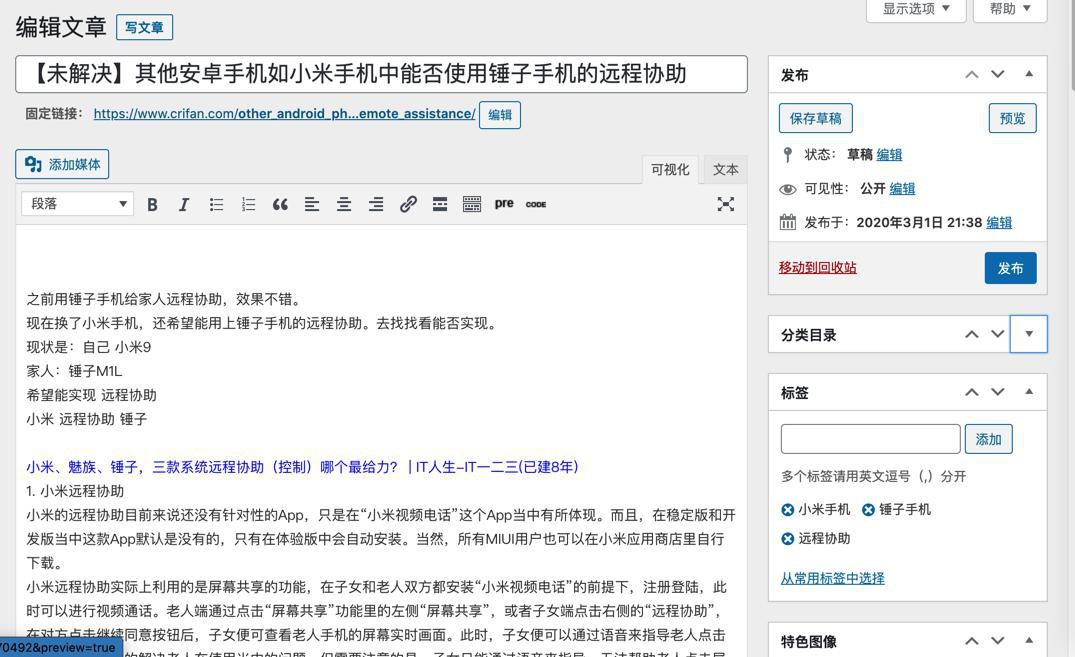This screenshot has width=1075, height=657.
Task: Expand the 分类目录 panel
Action: [x=1028, y=334]
